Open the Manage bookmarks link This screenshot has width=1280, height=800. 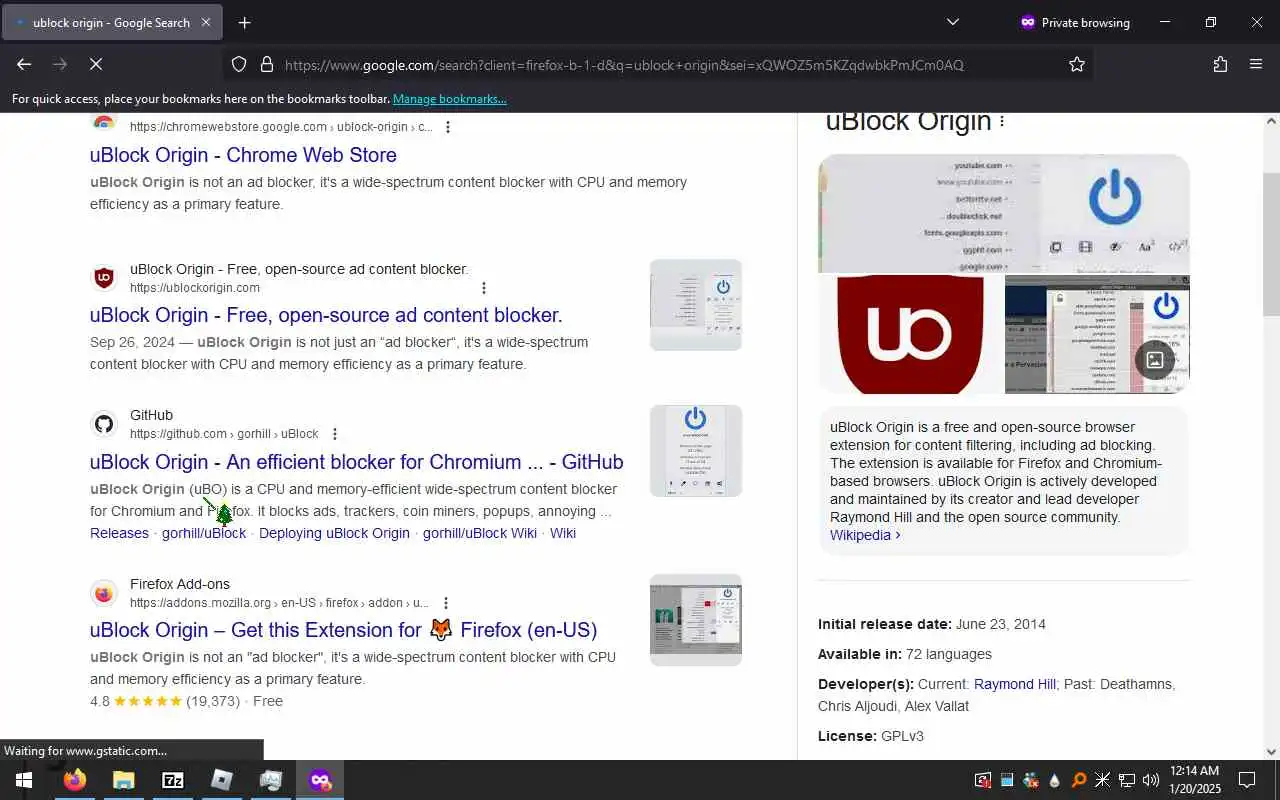[449, 99]
